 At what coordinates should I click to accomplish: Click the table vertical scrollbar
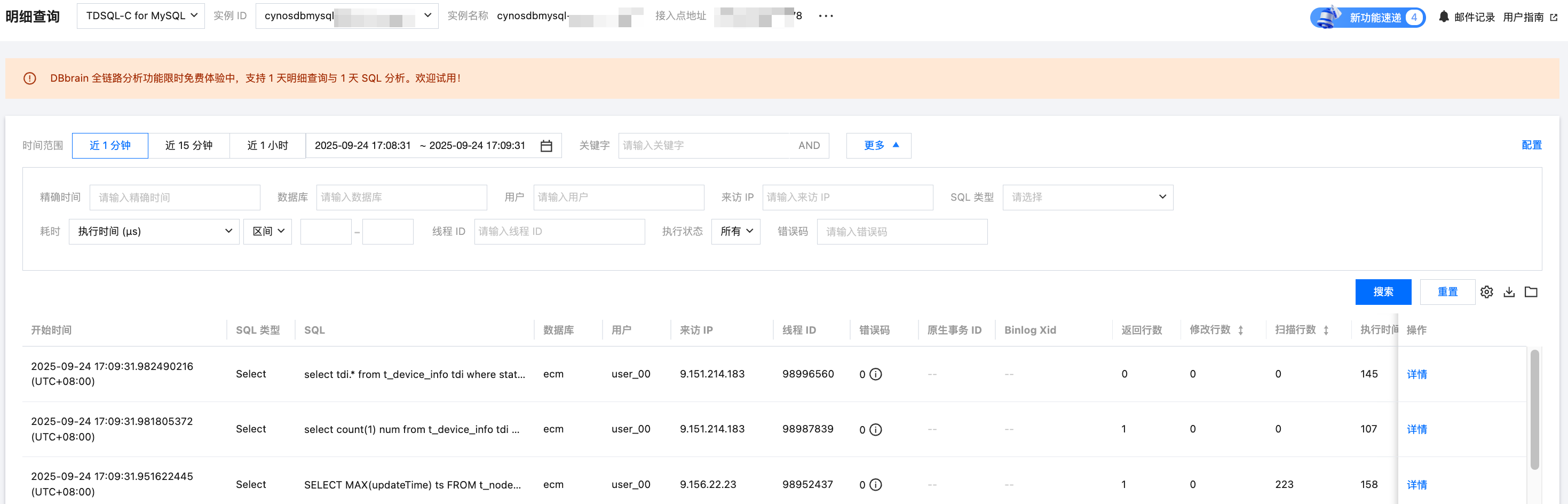pos(1534,409)
